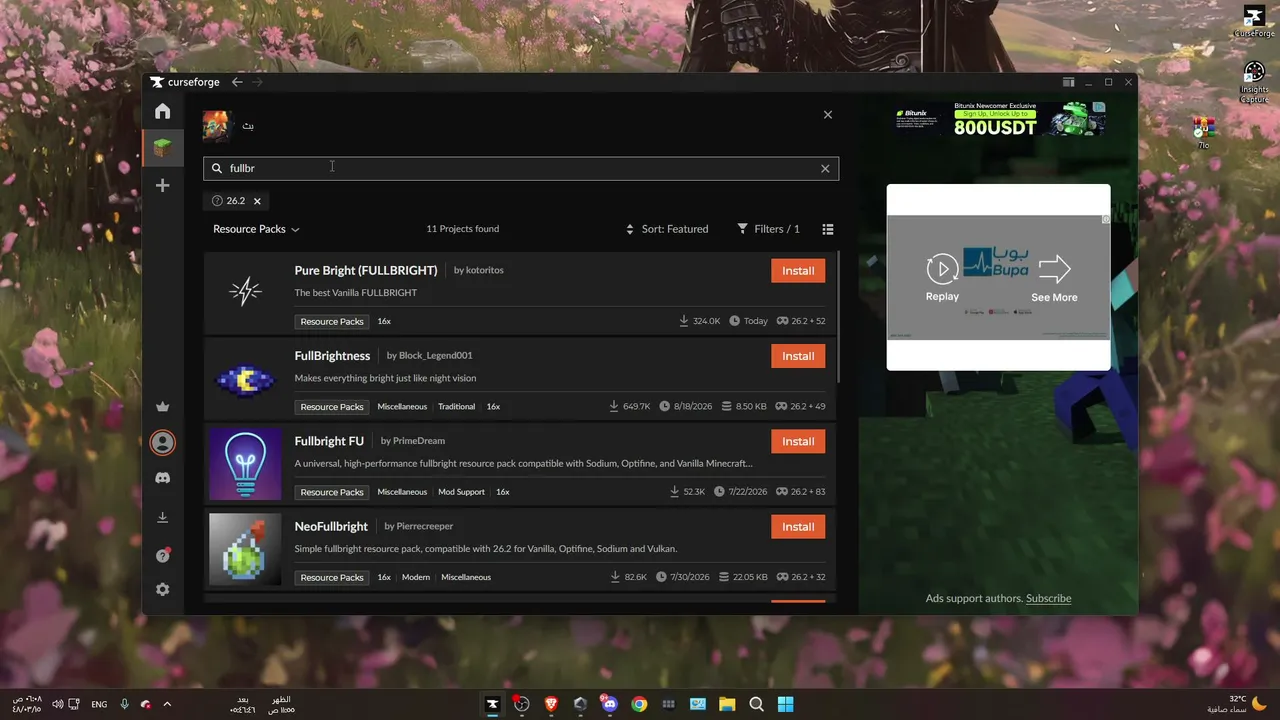View author Block_Legend001 profile
The image size is (1280, 720).
point(436,356)
